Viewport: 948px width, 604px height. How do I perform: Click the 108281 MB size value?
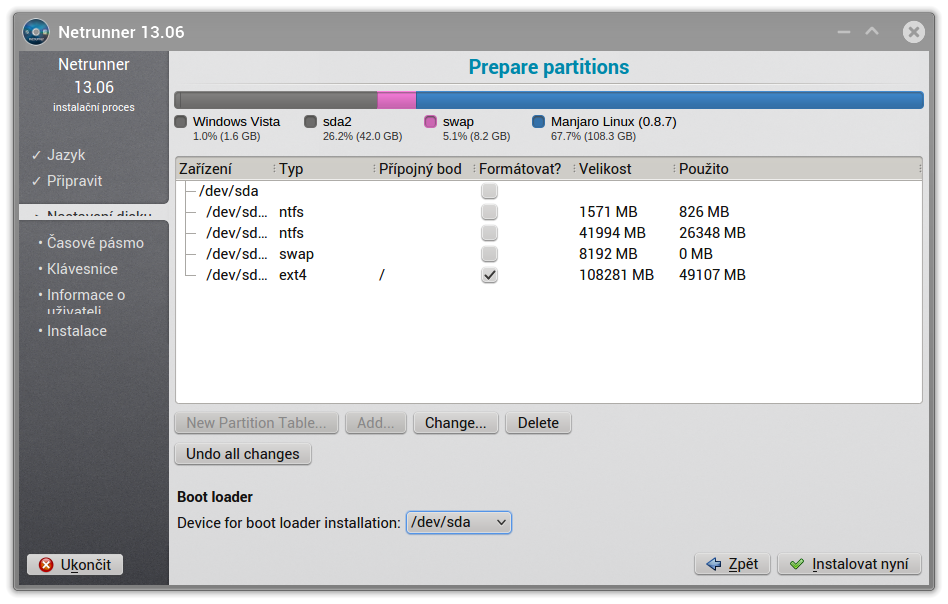(617, 275)
